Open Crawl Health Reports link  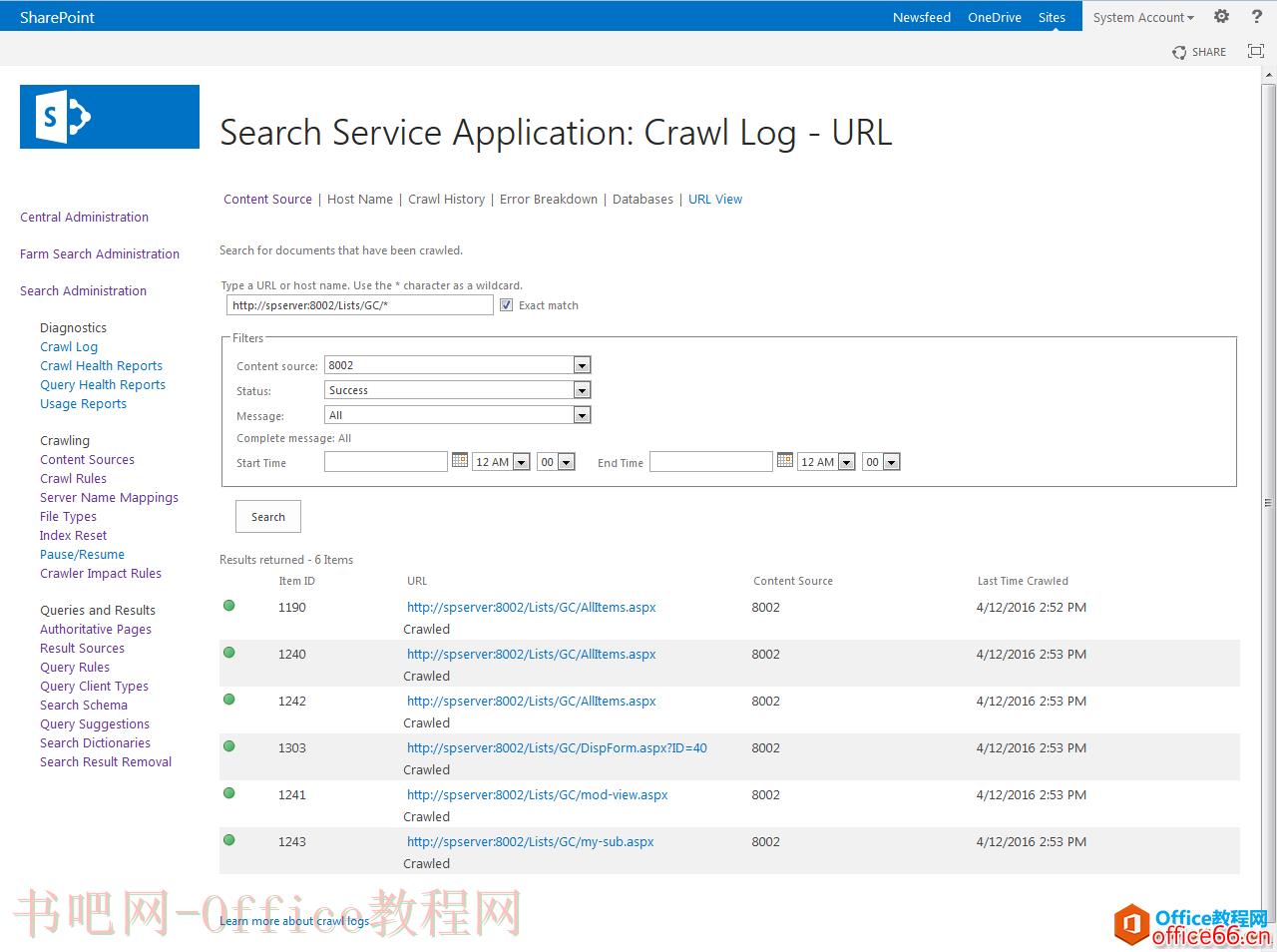pyautogui.click(x=101, y=365)
